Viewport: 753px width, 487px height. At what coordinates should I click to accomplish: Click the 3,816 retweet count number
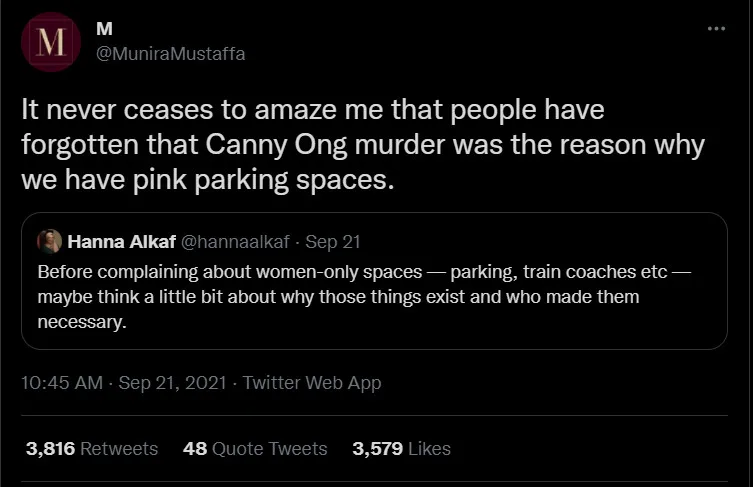tap(50, 449)
